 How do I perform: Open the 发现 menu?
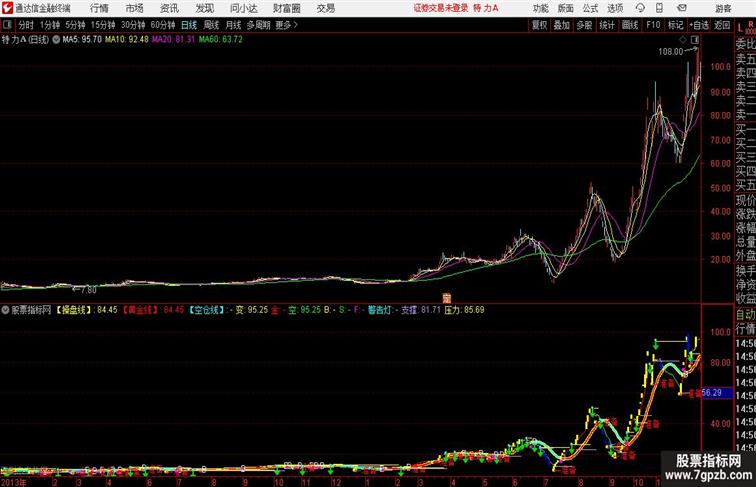click(x=204, y=8)
